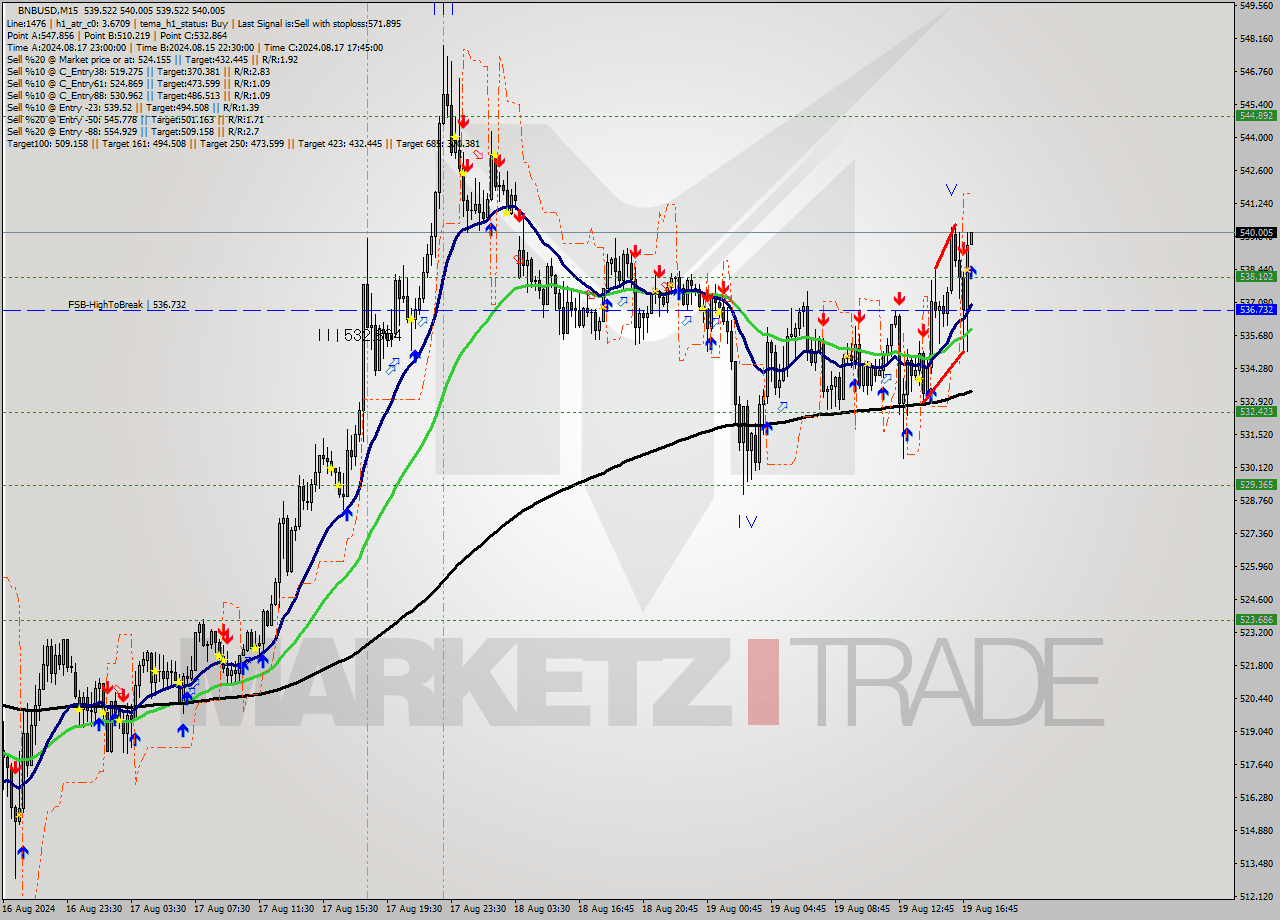Click the current price tag 540.005
Image resolution: width=1280 pixels, height=920 pixels.
(1256, 232)
